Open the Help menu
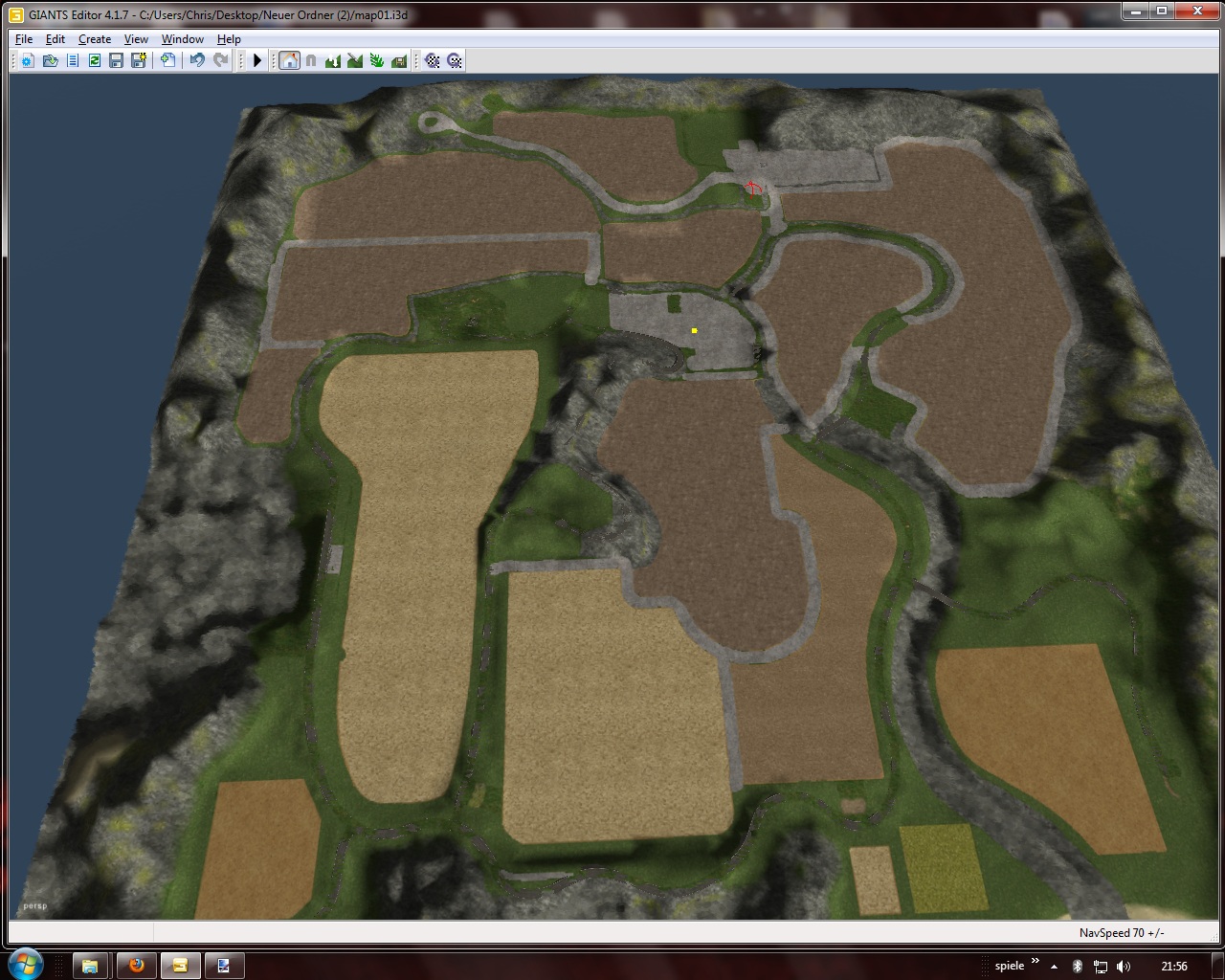 (x=229, y=39)
